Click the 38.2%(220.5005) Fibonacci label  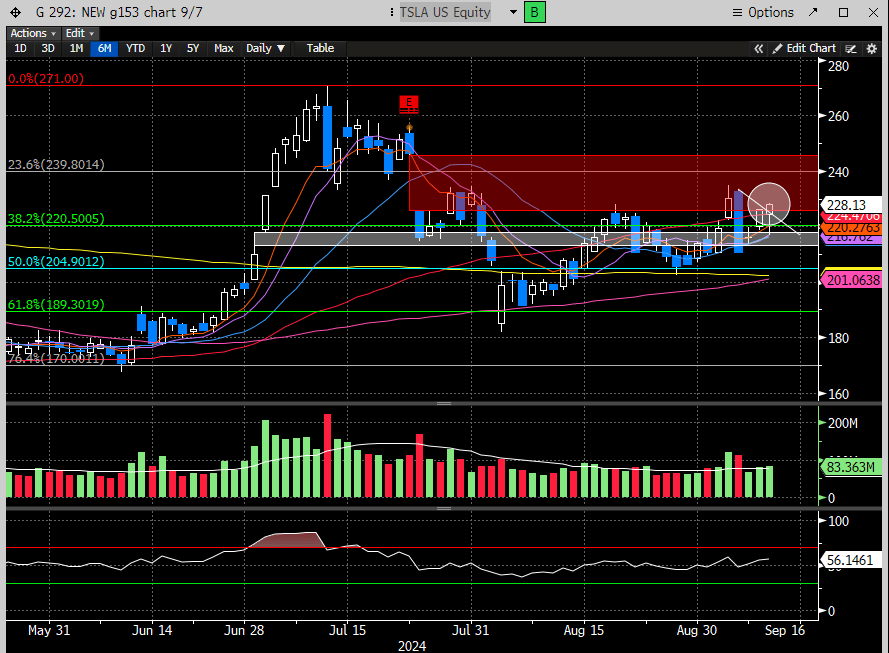pyautogui.click(x=56, y=218)
